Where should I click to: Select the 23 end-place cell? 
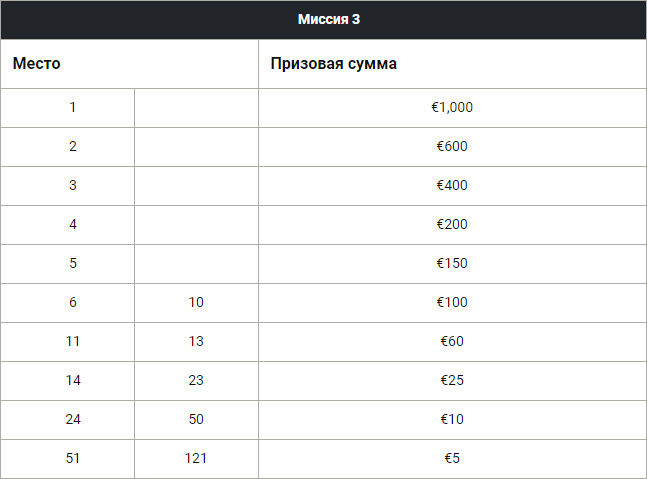point(196,380)
